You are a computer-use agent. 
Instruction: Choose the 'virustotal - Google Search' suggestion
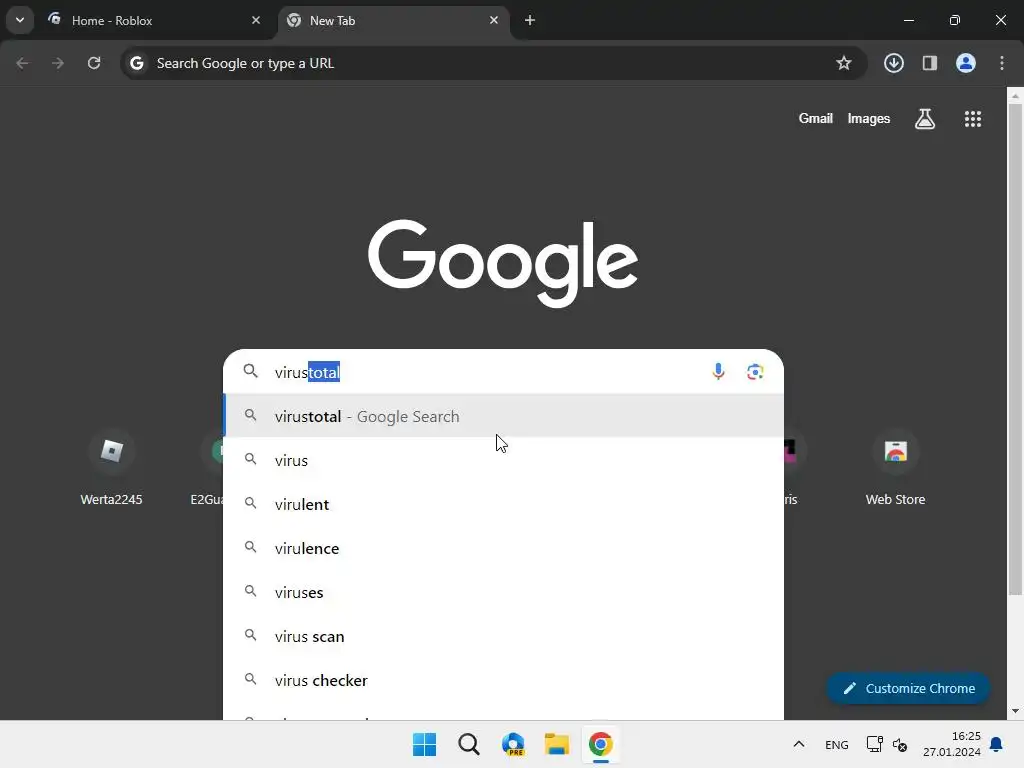click(x=503, y=416)
